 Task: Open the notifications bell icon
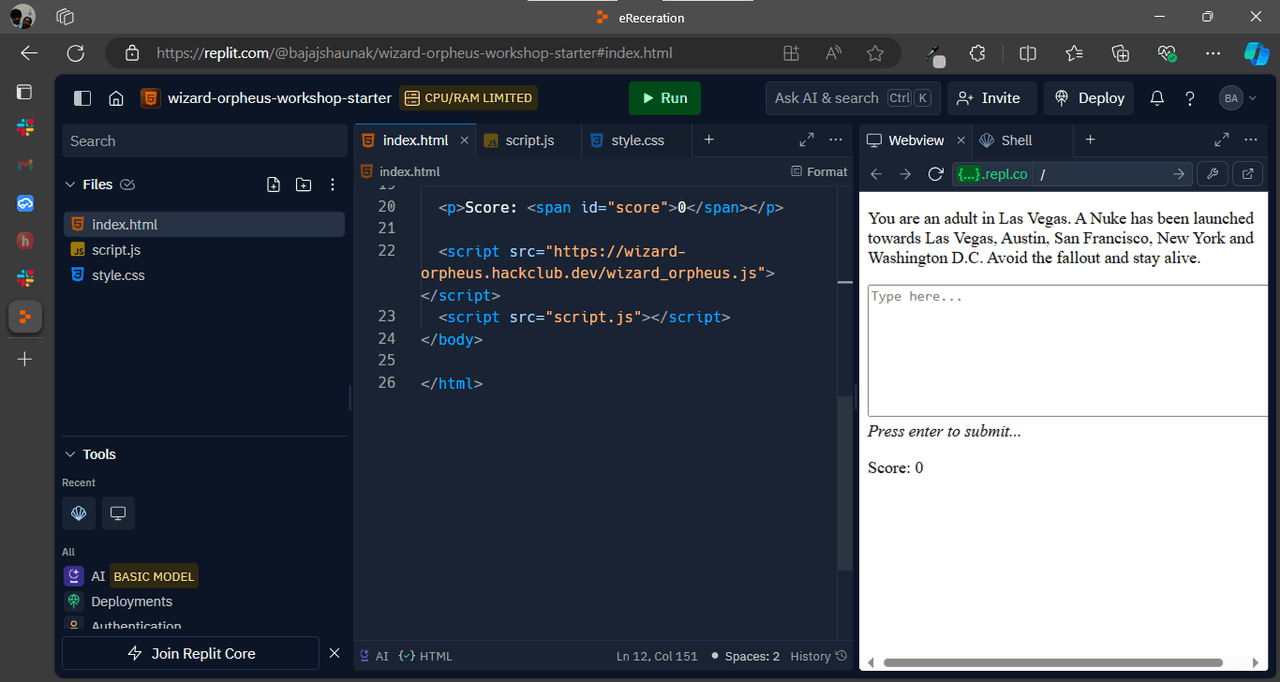[x=1157, y=98]
